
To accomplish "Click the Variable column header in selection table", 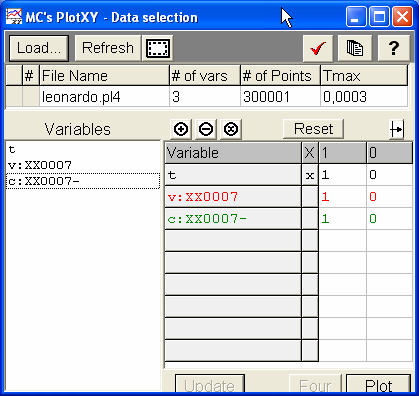I will pos(233,153).
